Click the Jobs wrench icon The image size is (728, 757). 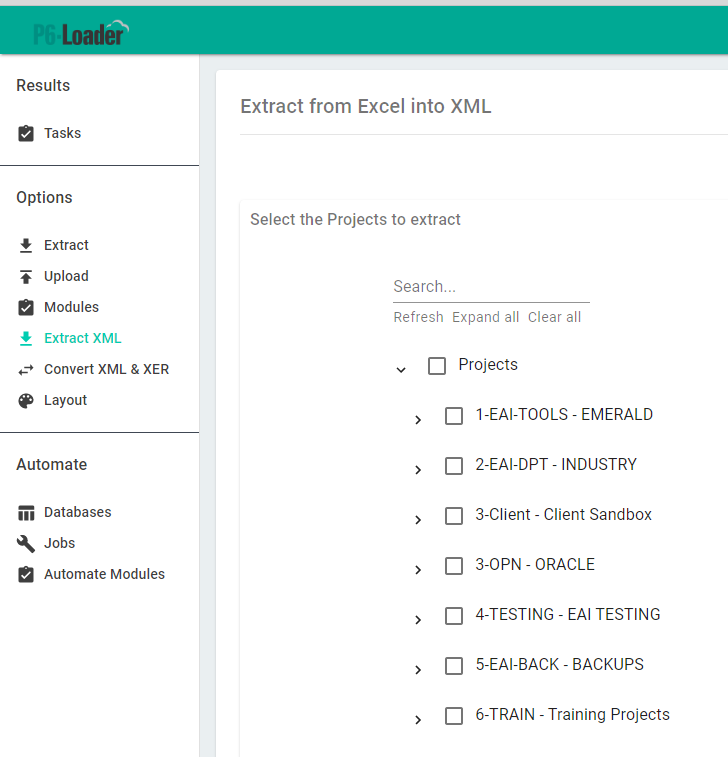(x=26, y=543)
